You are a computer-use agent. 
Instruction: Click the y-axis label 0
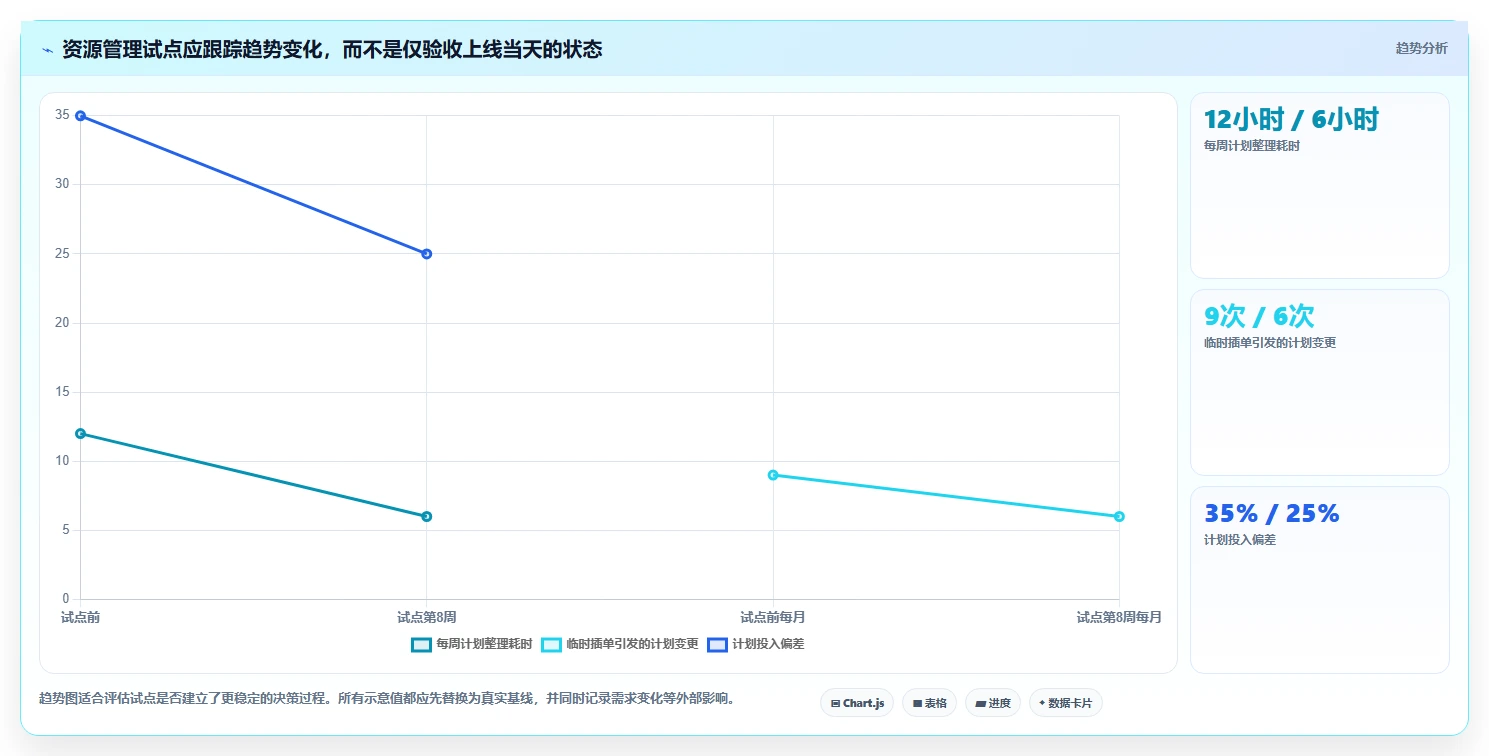tap(66, 600)
